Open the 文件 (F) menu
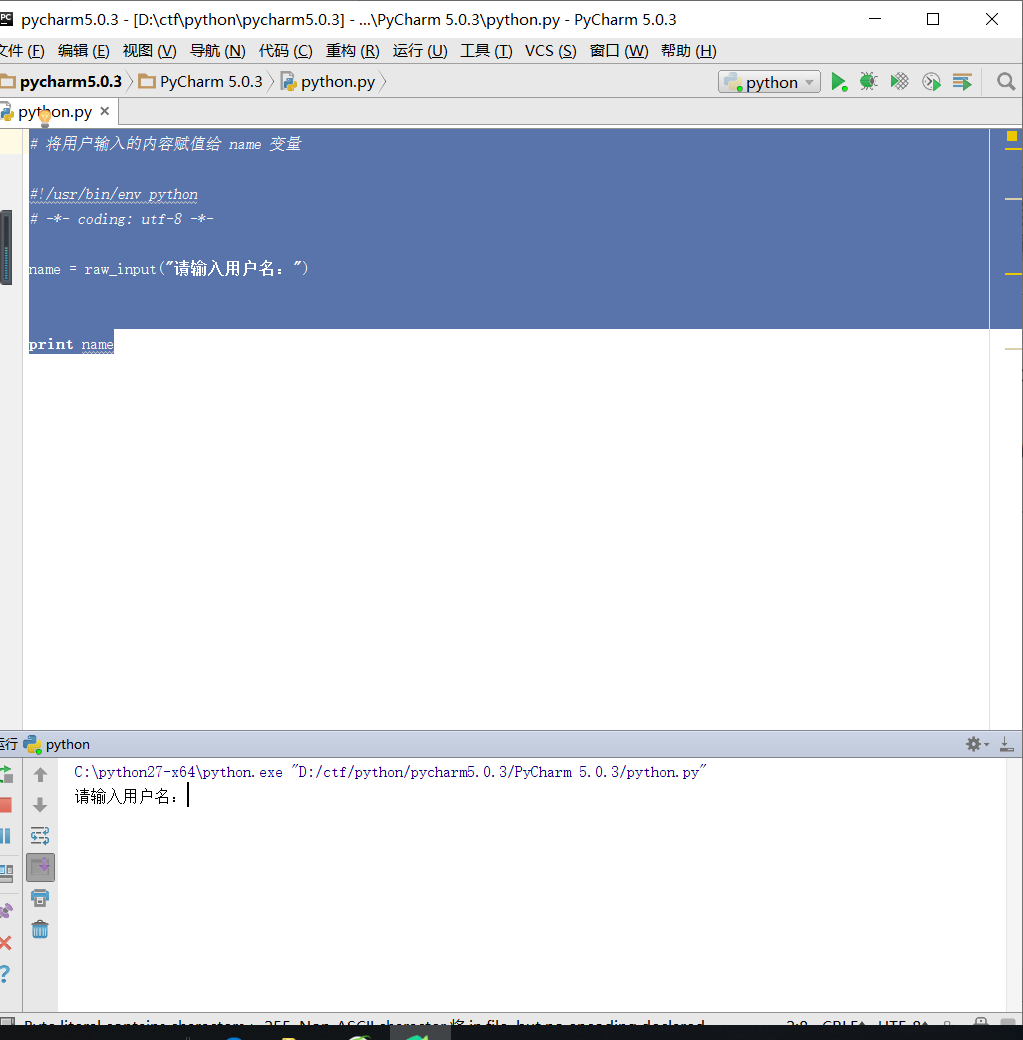Image resolution: width=1023 pixels, height=1040 pixels. click(22, 51)
